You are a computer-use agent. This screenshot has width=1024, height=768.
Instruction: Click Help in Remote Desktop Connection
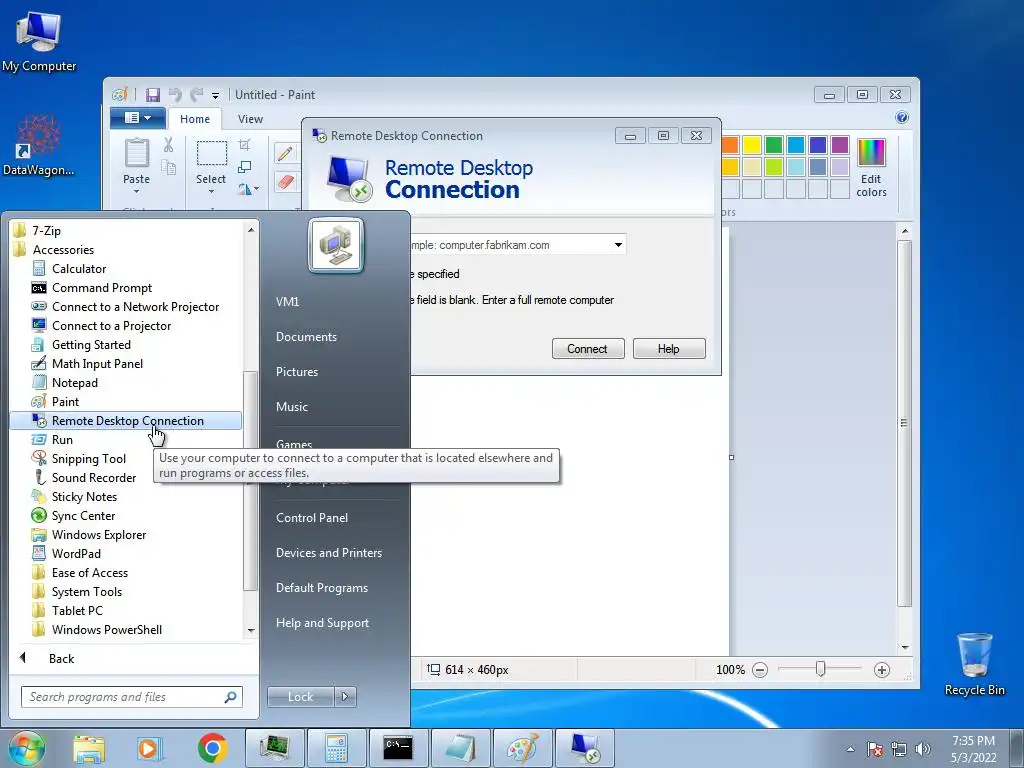pos(669,349)
